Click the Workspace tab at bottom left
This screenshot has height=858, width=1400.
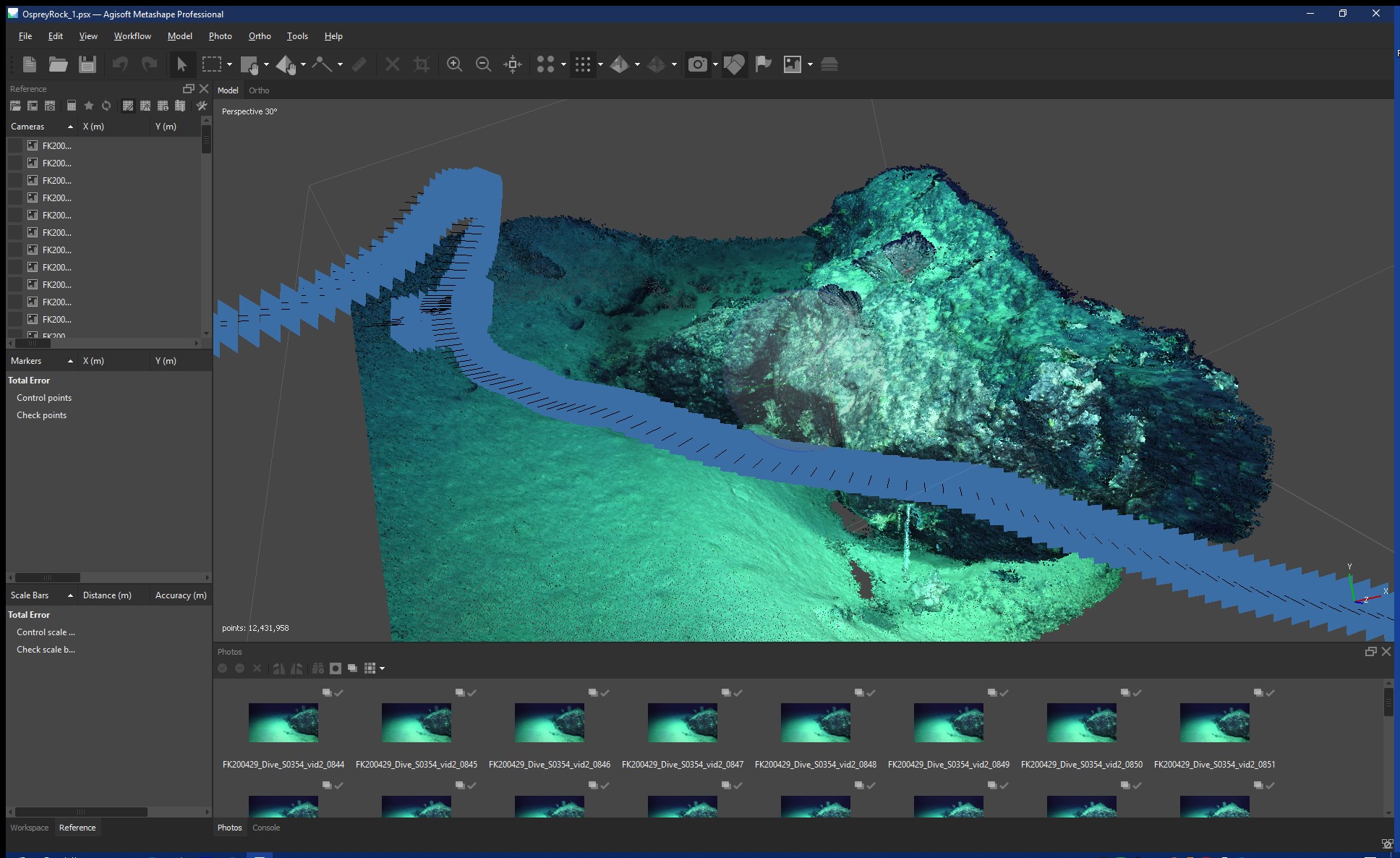pos(28,827)
